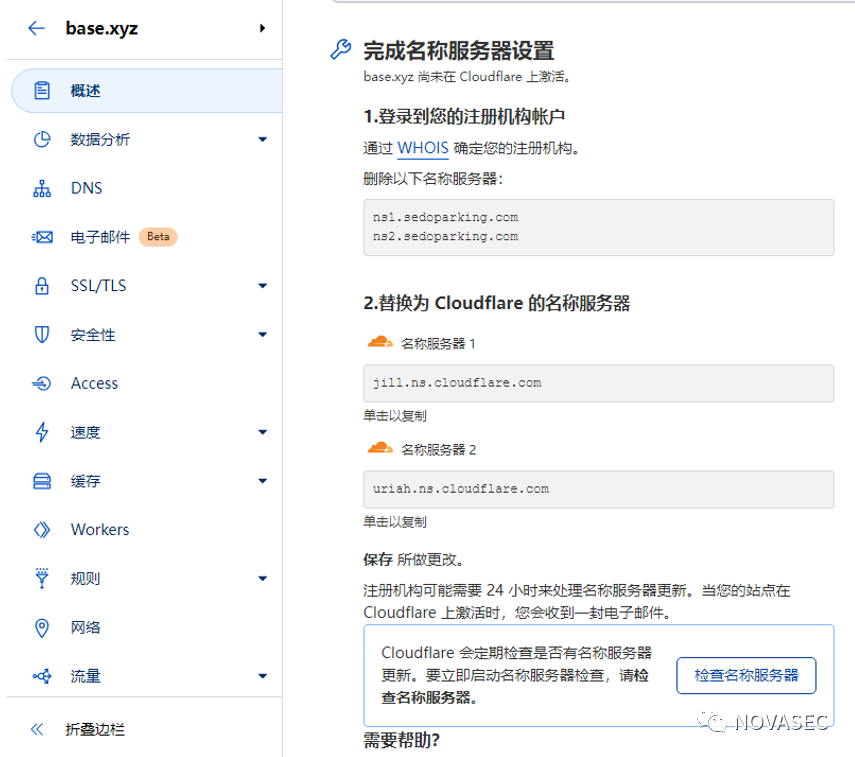Click the 检查名称服务器 button
The image size is (855, 757).
[746, 676]
